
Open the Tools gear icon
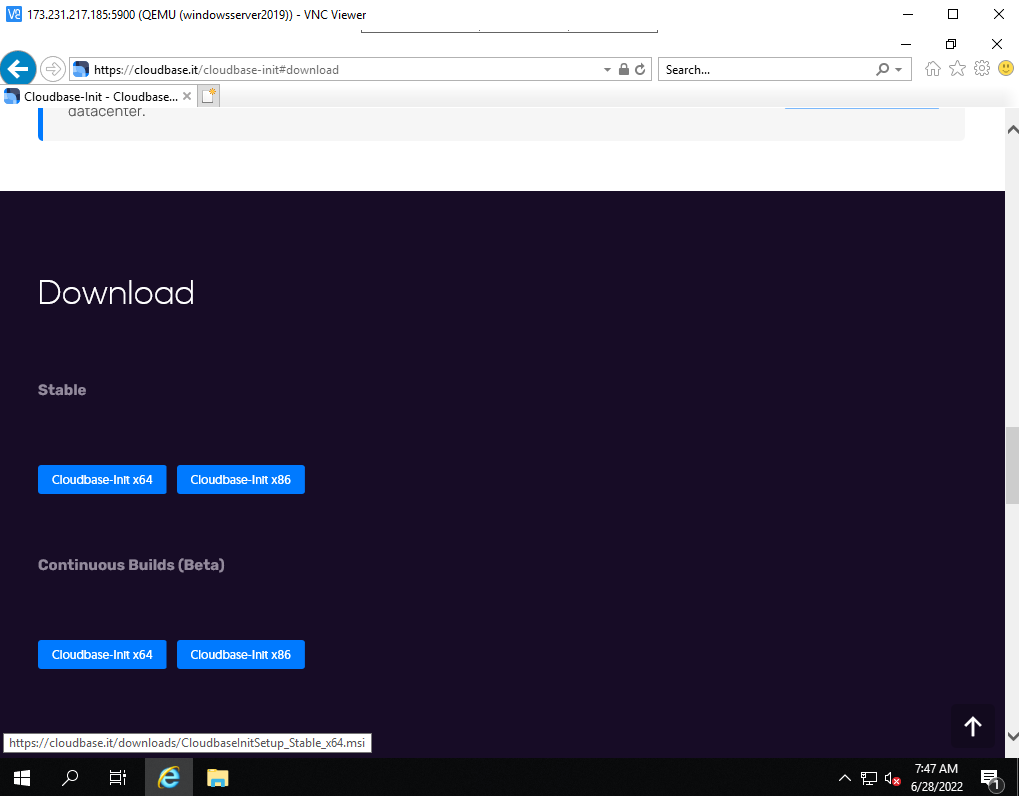pyautogui.click(x=981, y=69)
